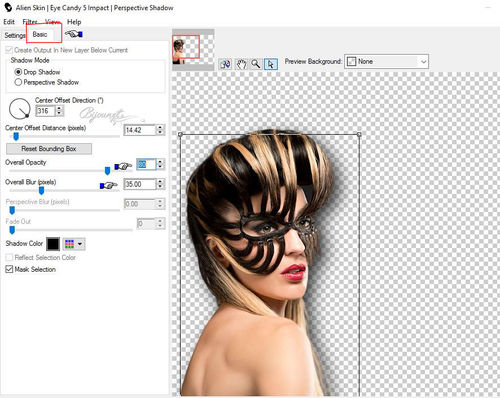Viewport: 500px width, 398px height.
Task: Toggle the original/preview comparison icon
Action: point(225,64)
